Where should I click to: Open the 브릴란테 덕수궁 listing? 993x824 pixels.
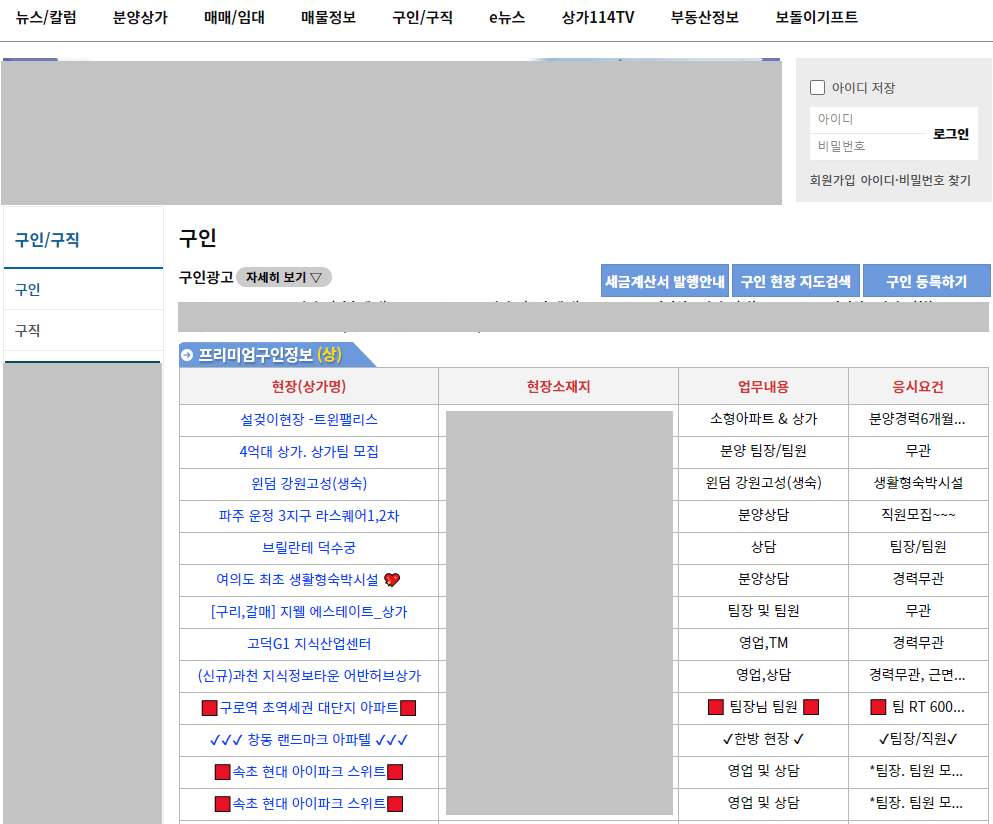[308, 548]
